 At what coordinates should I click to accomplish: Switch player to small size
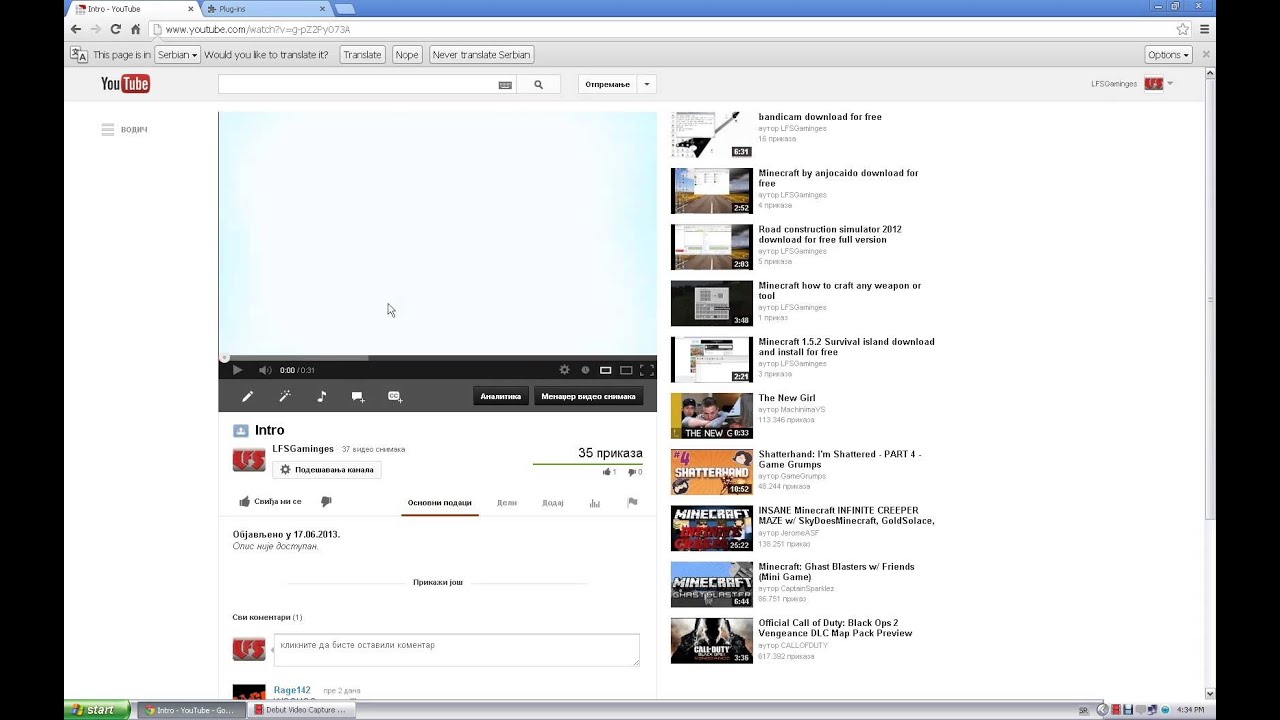tap(605, 370)
